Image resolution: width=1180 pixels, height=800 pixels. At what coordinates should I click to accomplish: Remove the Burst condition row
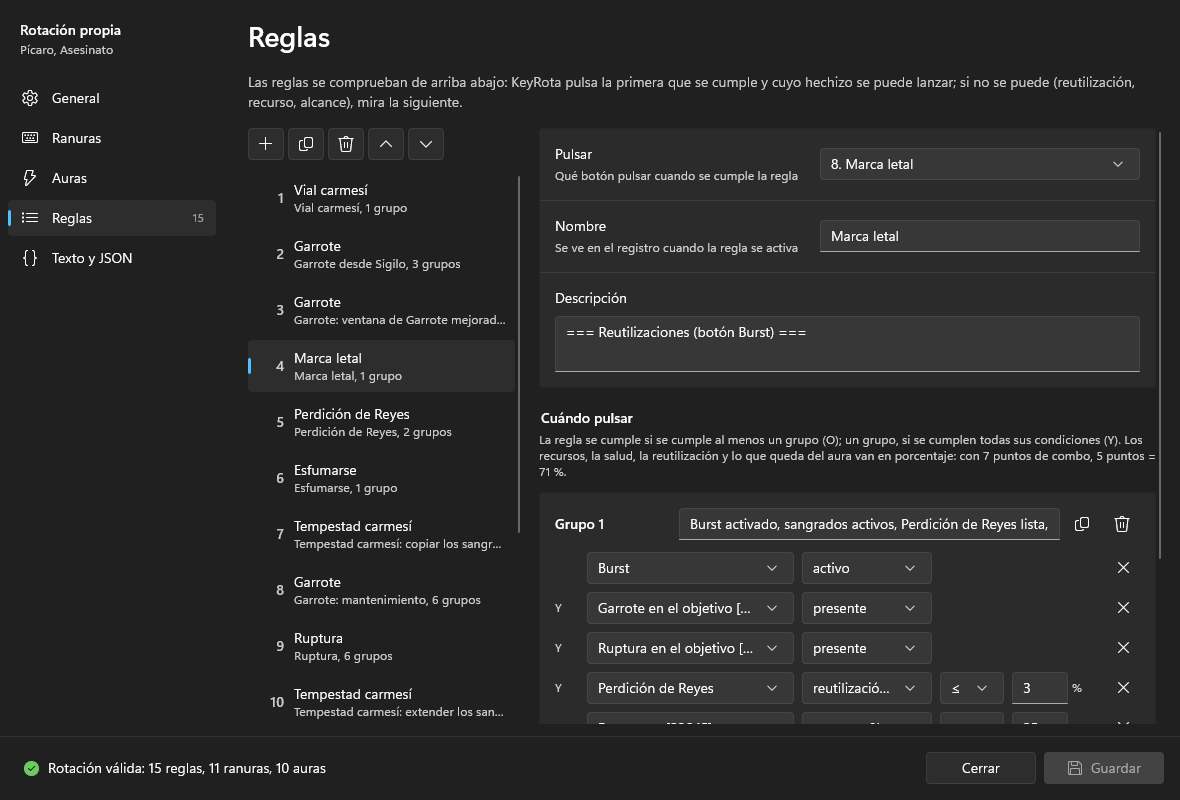click(x=1124, y=567)
